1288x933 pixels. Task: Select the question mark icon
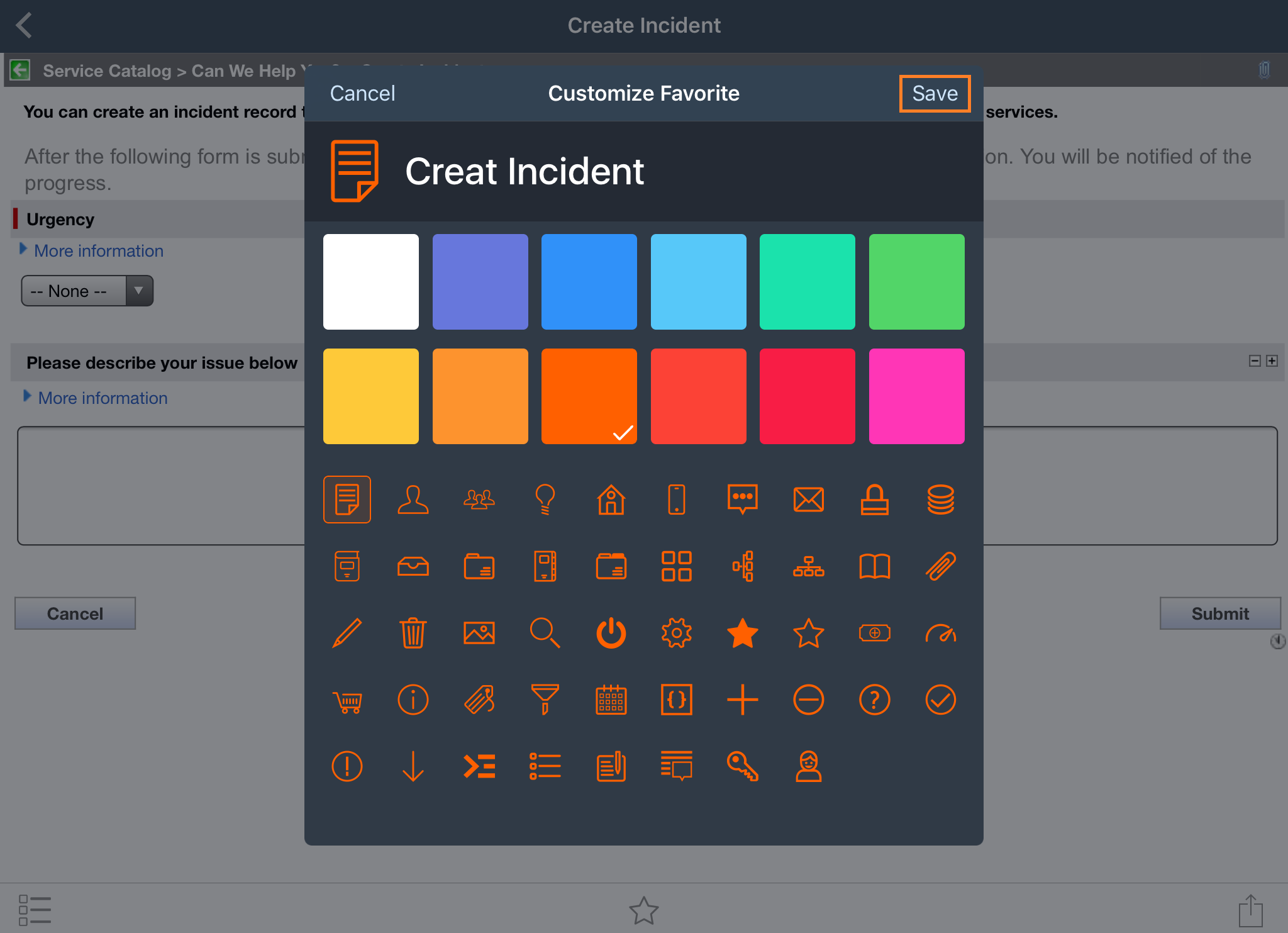coord(875,700)
